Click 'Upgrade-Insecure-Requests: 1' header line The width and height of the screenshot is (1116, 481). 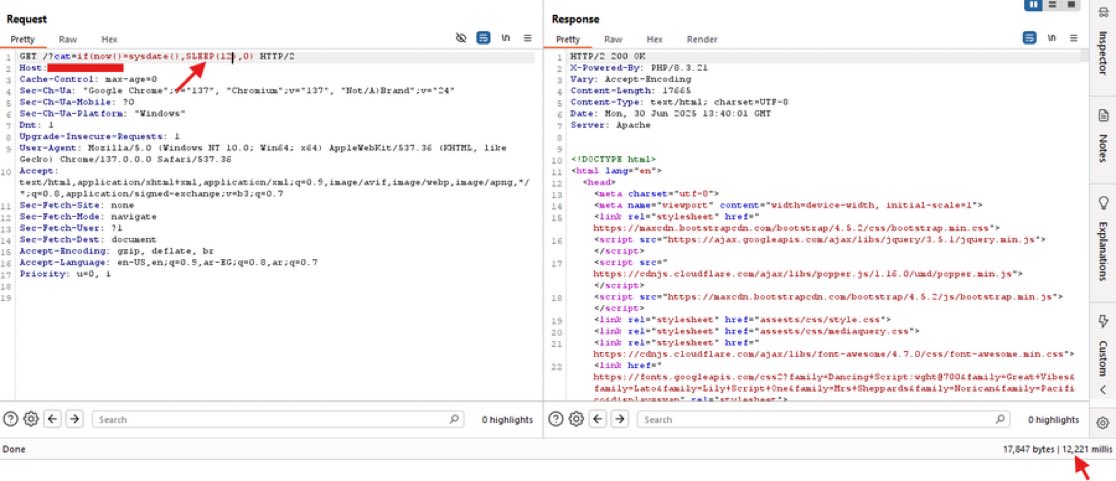(x=100, y=136)
